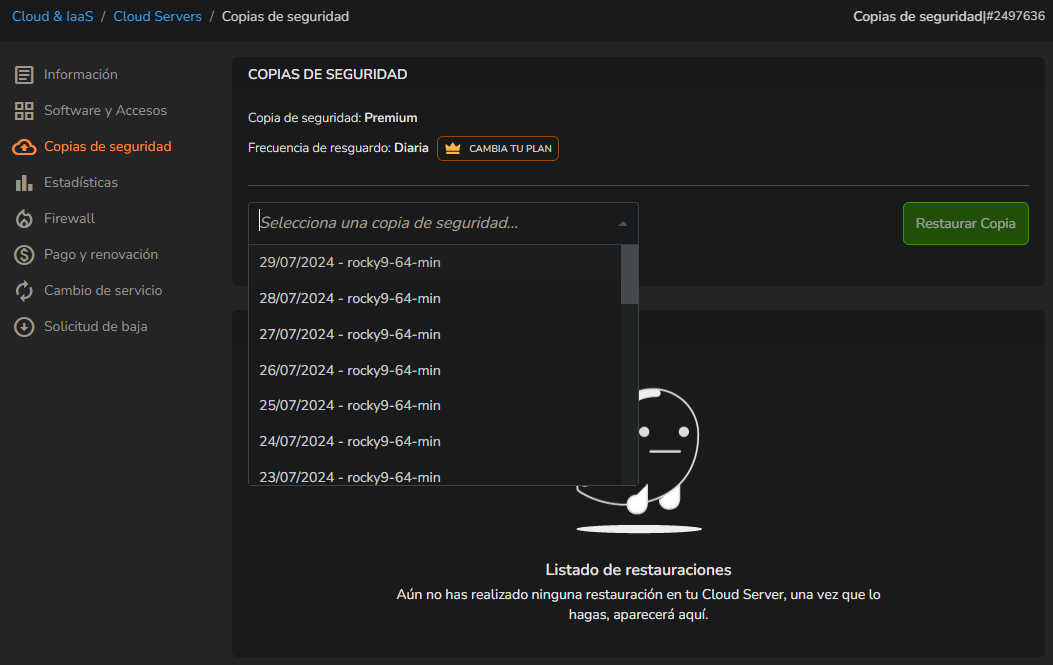This screenshot has width=1053, height=665.
Task: Click the Pago y renovación dollar icon
Action: tap(24, 255)
